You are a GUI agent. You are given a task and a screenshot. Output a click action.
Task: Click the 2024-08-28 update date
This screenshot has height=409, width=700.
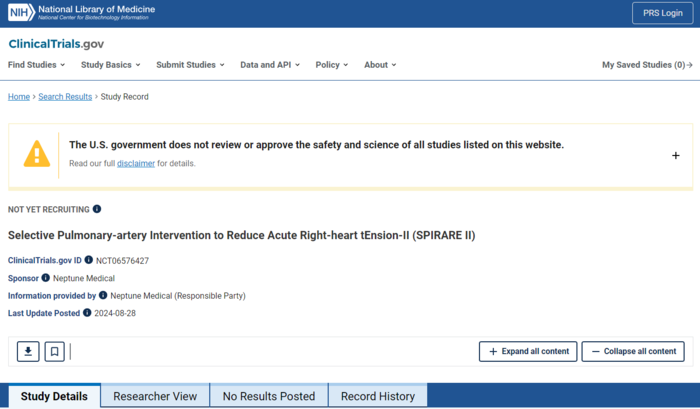tap(115, 313)
